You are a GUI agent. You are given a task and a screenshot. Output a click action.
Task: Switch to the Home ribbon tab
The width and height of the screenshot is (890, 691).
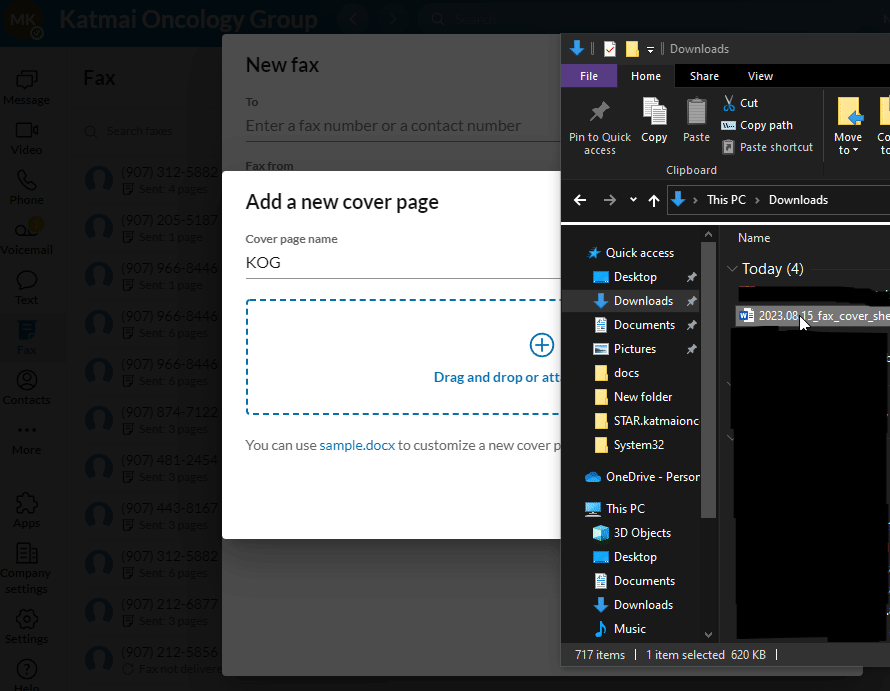tap(645, 76)
